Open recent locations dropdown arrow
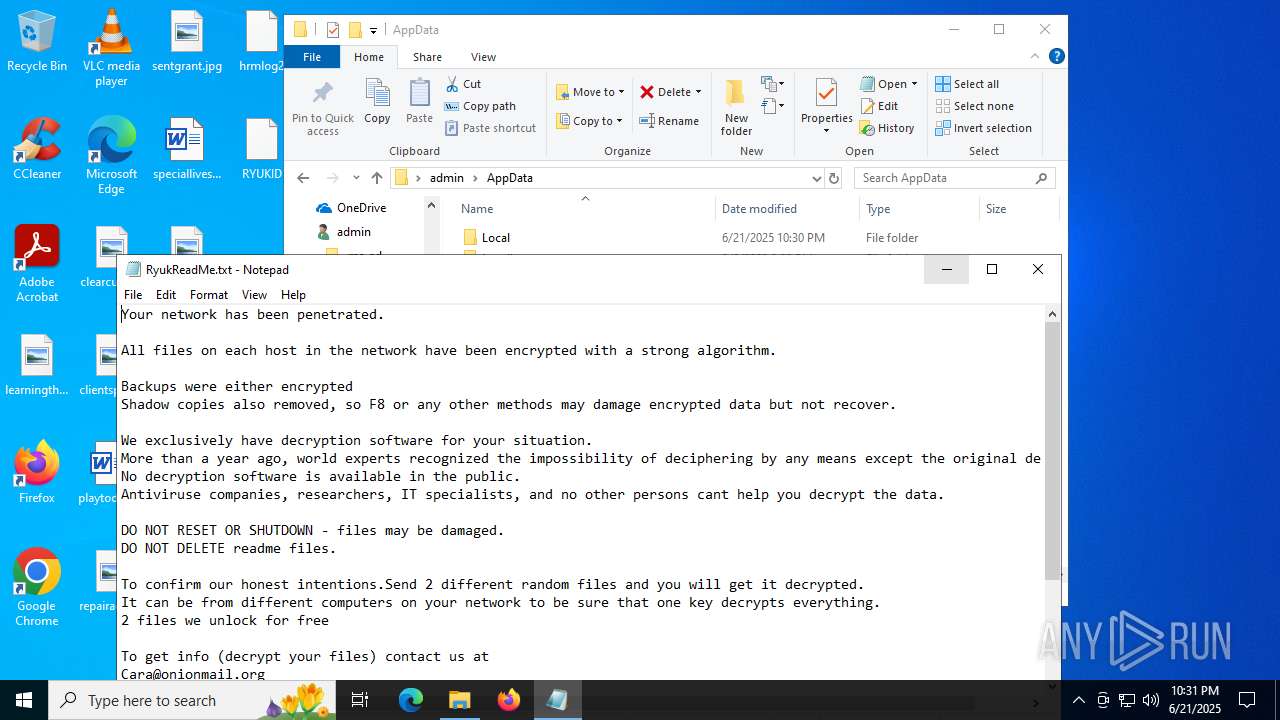This screenshot has width=1280, height=720. (x=356, y=178)
